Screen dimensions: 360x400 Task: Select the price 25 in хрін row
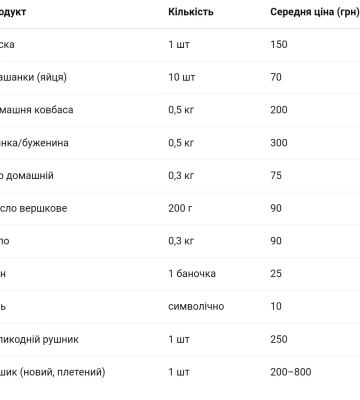pyautogui.click(x=276, y=274)
